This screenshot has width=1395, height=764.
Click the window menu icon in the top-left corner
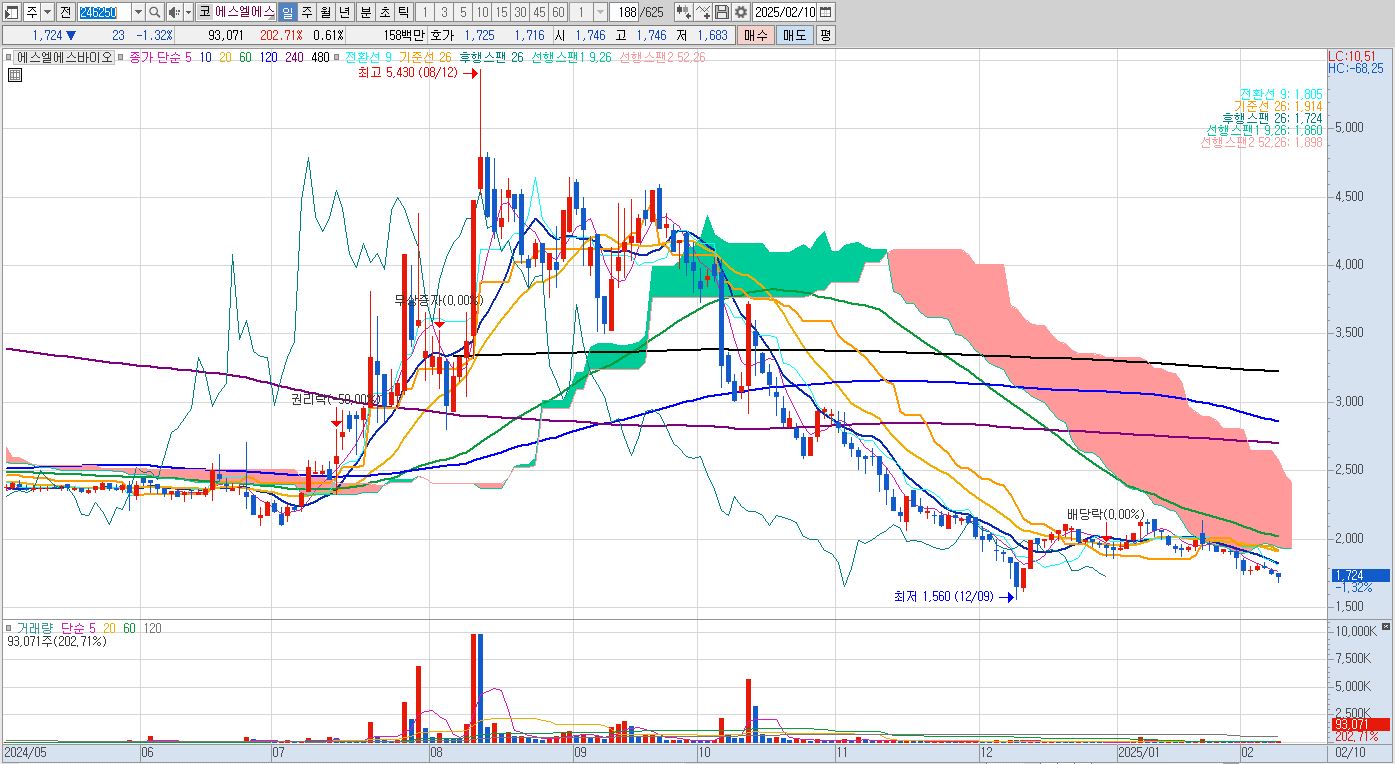[x=12, y=12]
